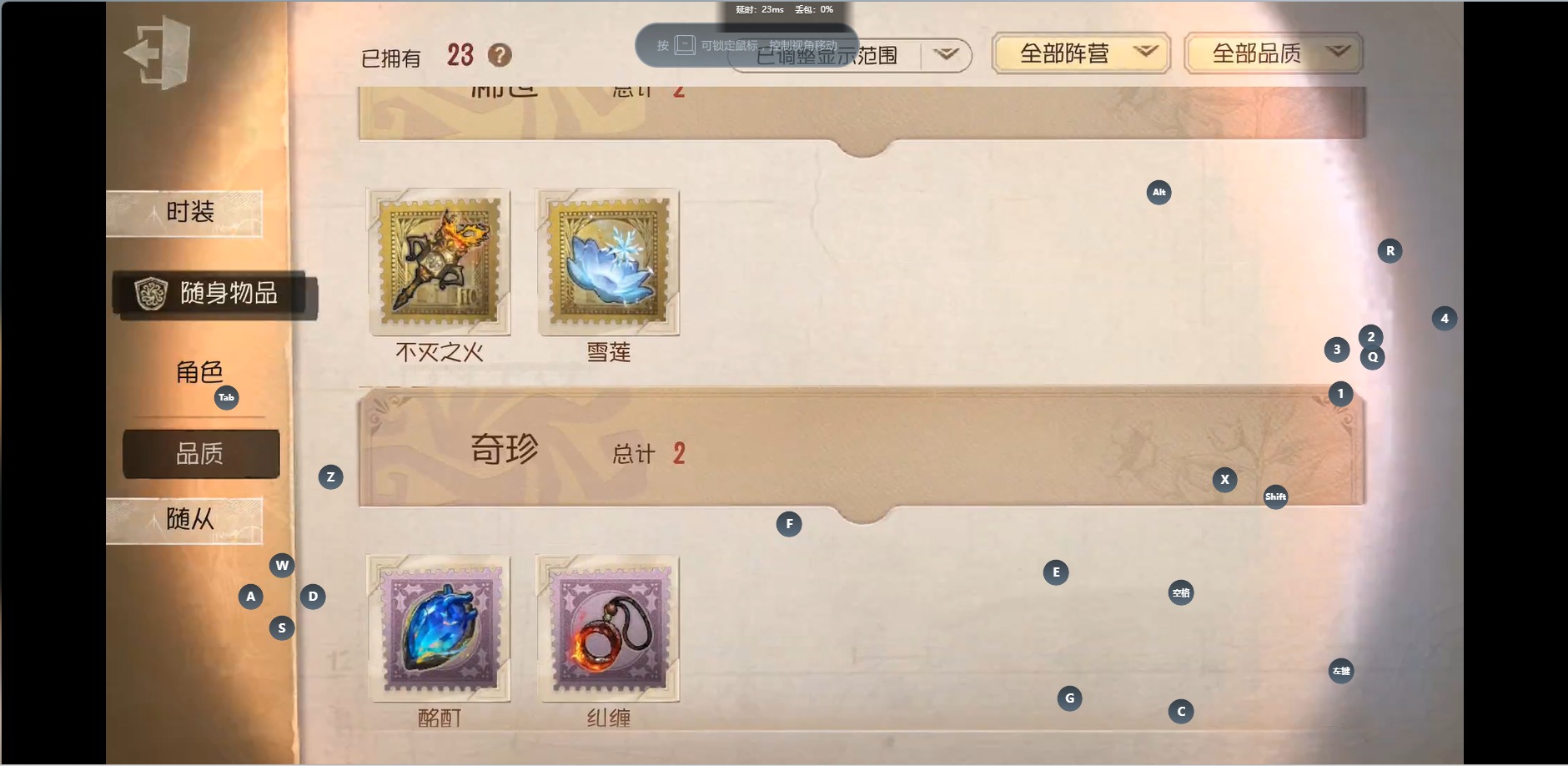Image resolution: width=1568 pixels, height=766 pixels.
Task: Open the display range dropdown arrow
Action: 946,55
